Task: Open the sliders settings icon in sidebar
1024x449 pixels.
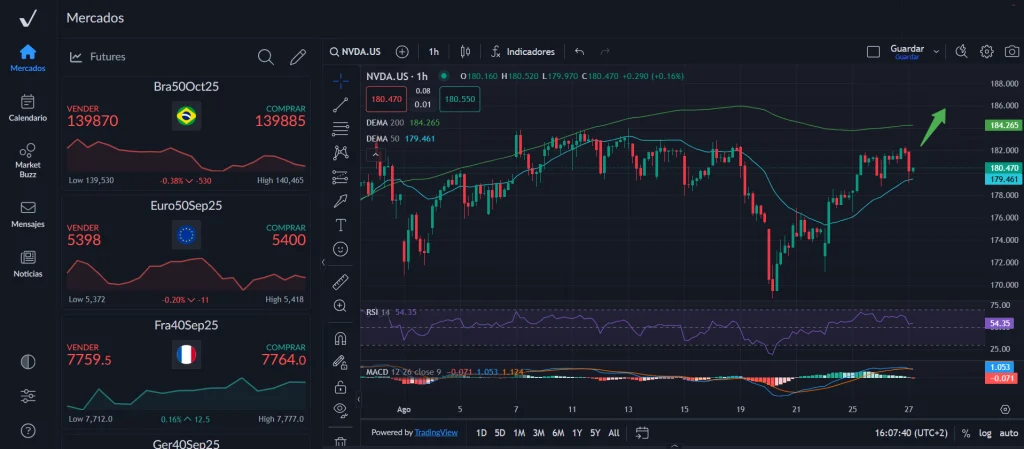Action: pos(28,396)
